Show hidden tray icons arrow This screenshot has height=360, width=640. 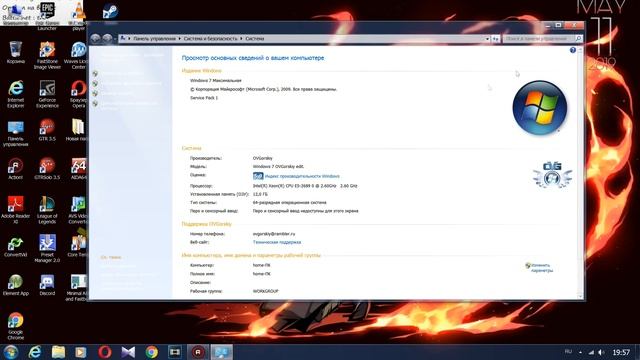(580, 352)
